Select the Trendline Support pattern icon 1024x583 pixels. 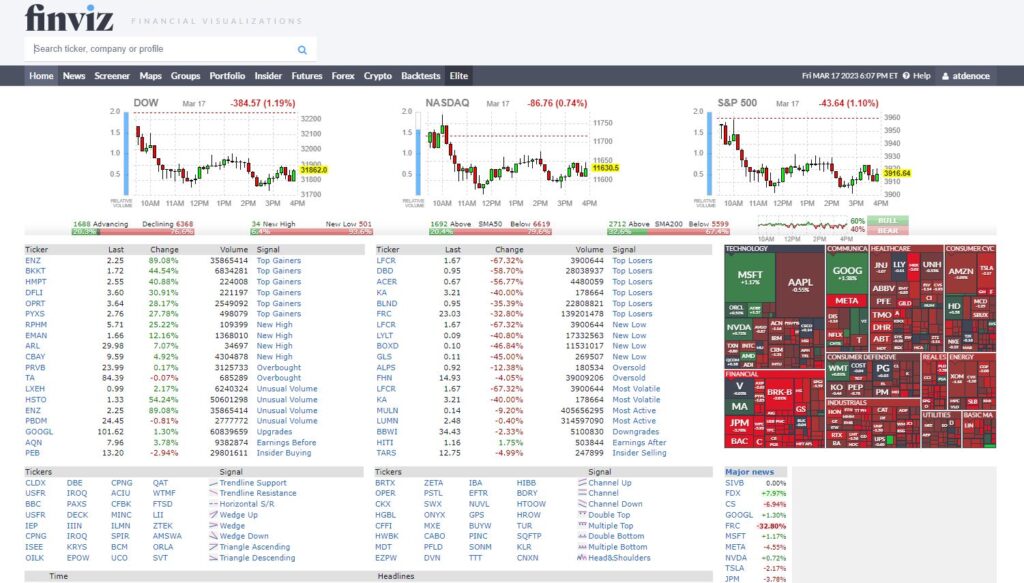[215, 482]
